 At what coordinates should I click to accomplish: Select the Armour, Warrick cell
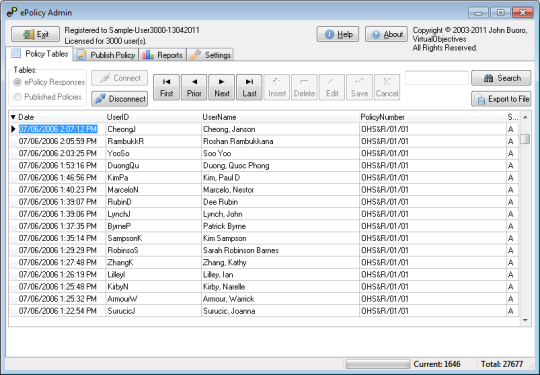click(x=280, y=299)
